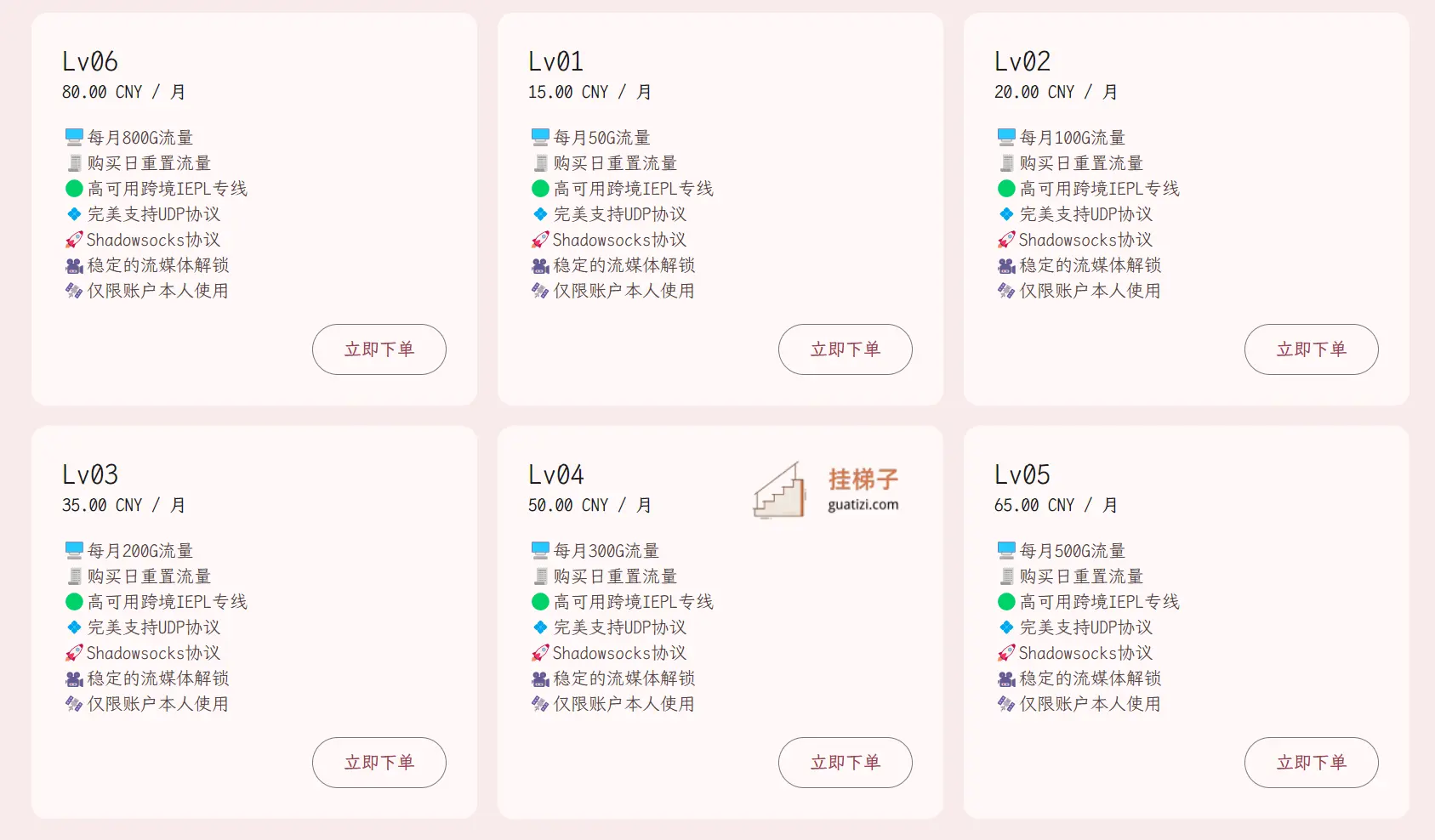Click the satellite icon in the Lv05 card
Image resolution: width=1435 pixels, height=840 pixels.
1006,704
